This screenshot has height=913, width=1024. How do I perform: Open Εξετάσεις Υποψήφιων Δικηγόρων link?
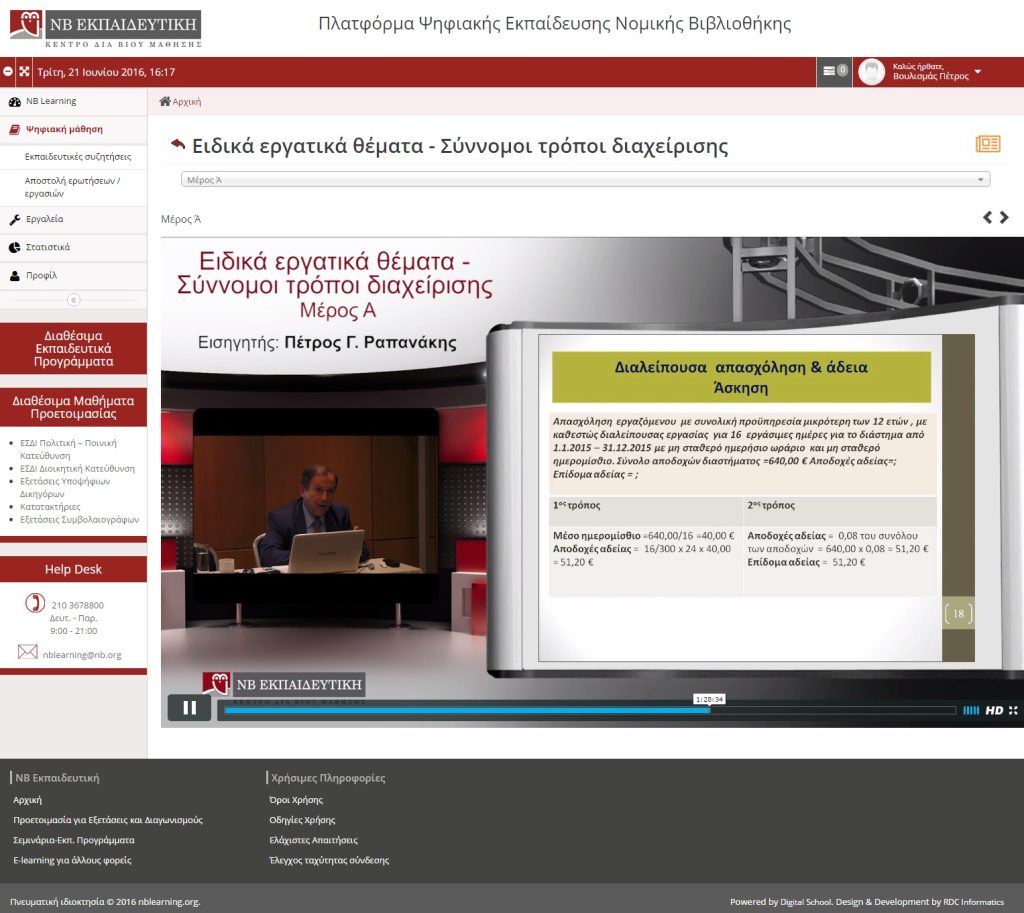coord(65,487)
